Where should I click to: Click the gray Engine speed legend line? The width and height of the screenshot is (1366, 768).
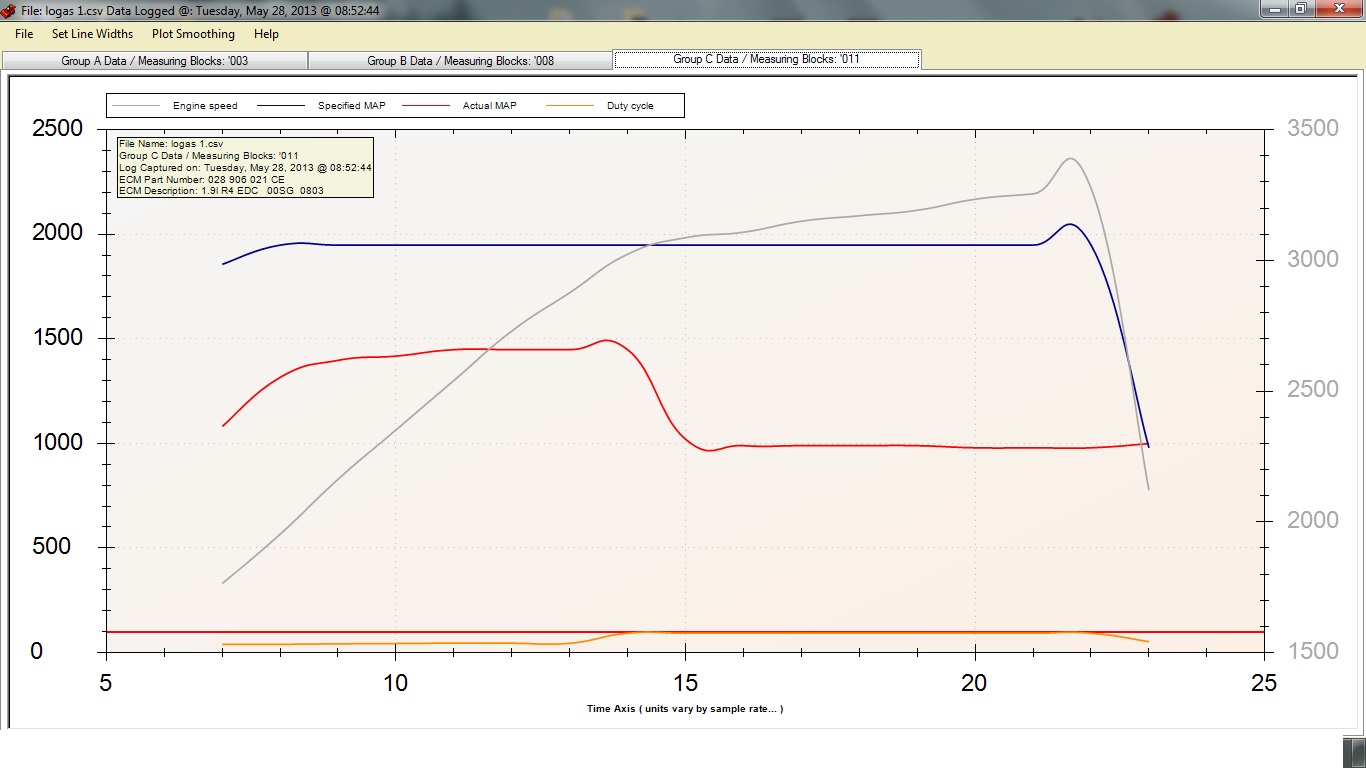click(135, 106)
